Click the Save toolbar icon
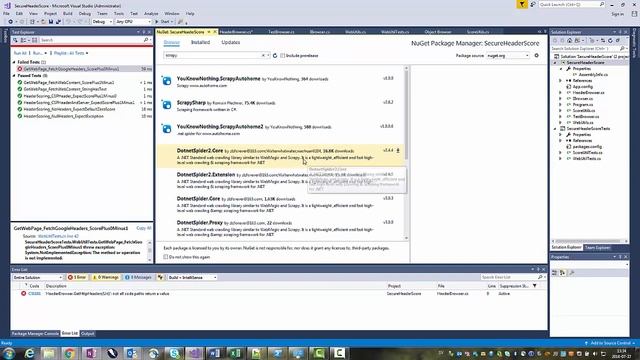Viewport: 640px width, 360px height. (51, 22)
